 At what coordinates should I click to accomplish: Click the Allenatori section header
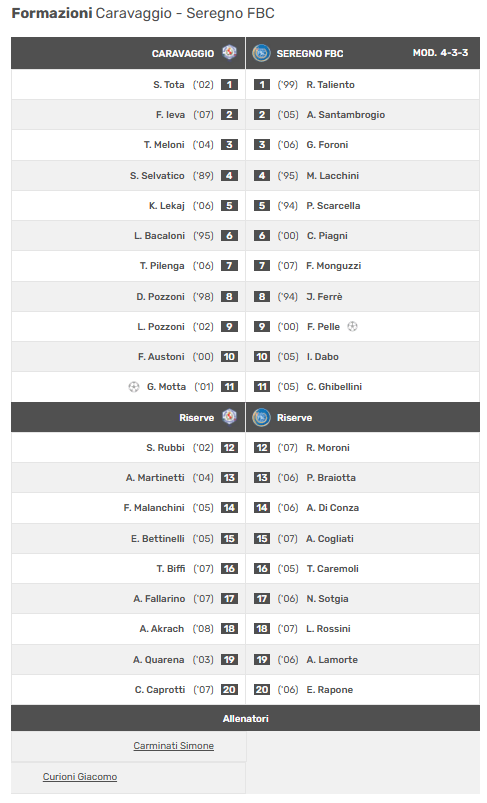(x=245, y=718)
